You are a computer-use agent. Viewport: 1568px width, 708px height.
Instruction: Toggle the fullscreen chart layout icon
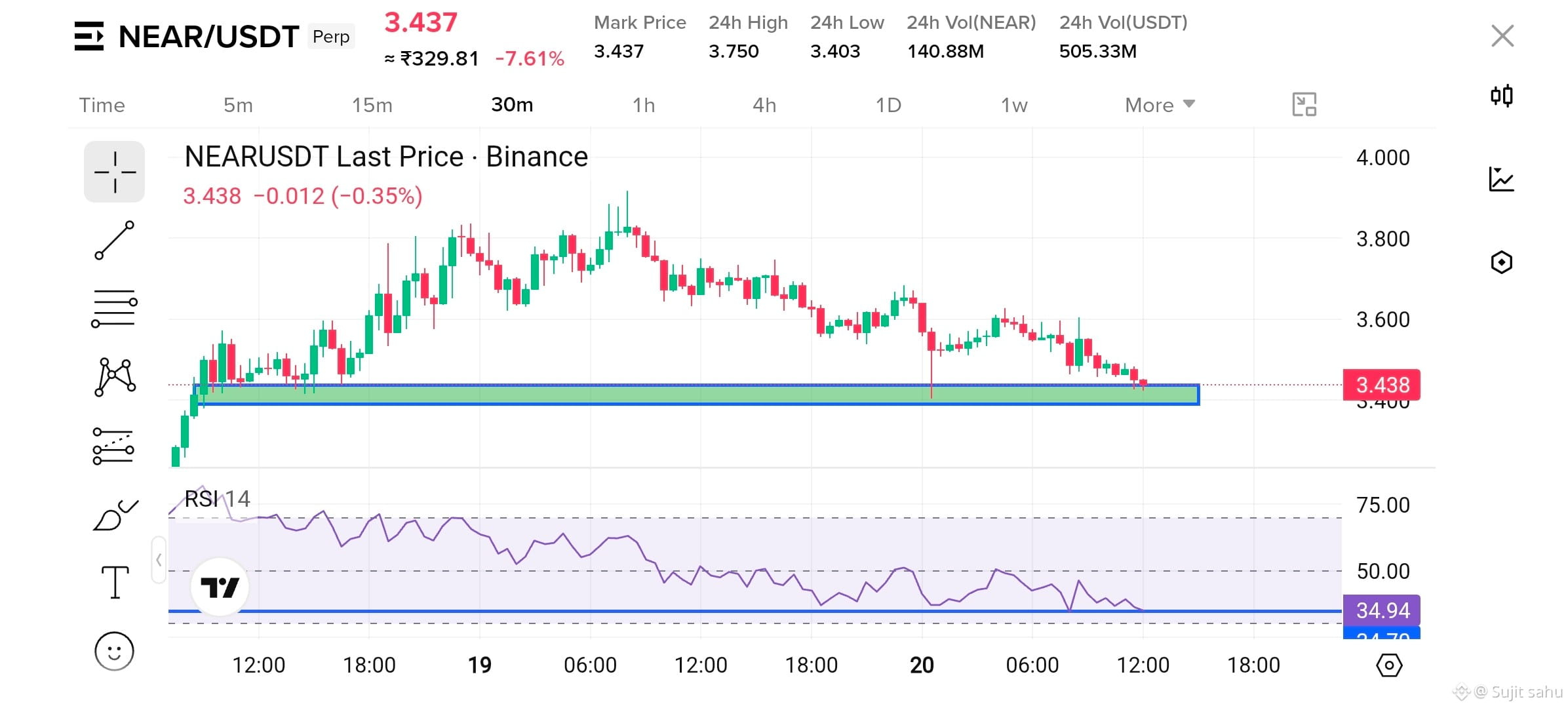click(x=1304, y=104)
